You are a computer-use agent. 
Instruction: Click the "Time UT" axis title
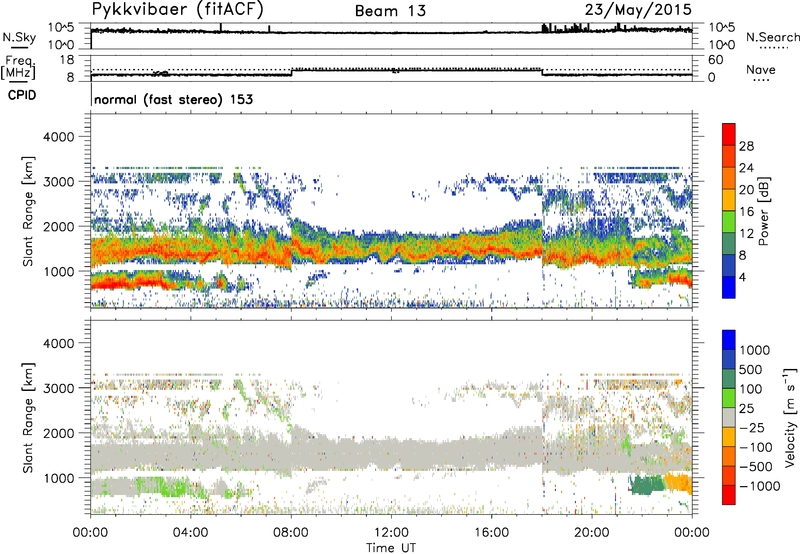tap(391, 548)
